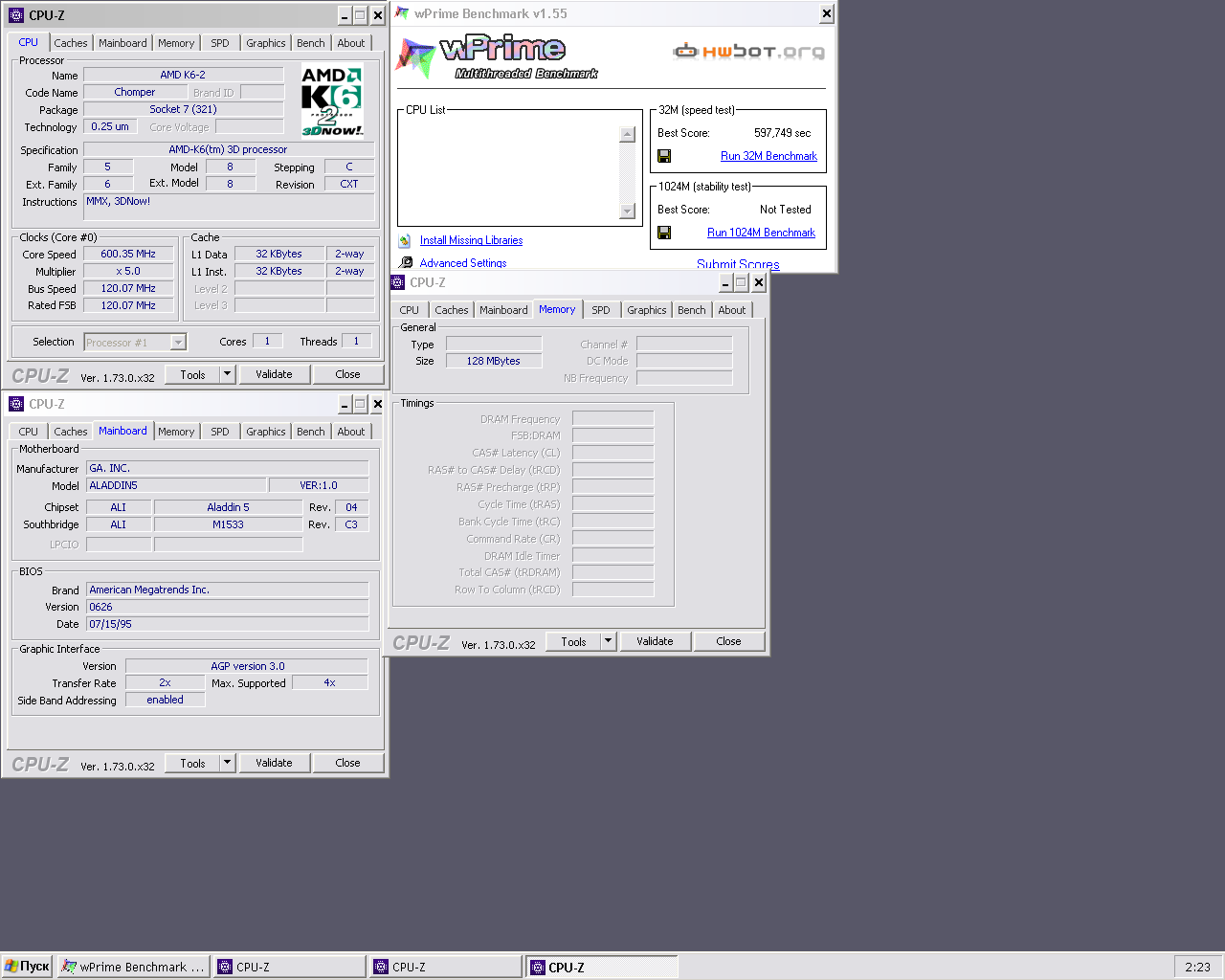
Task: Click the memory Size field showing 128 MBytes
Action: 494,361
